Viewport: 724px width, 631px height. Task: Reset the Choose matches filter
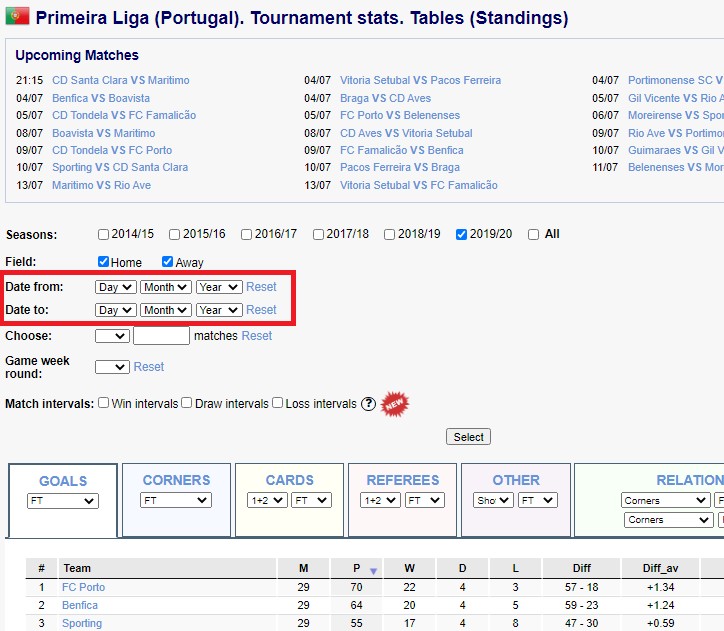257,336
